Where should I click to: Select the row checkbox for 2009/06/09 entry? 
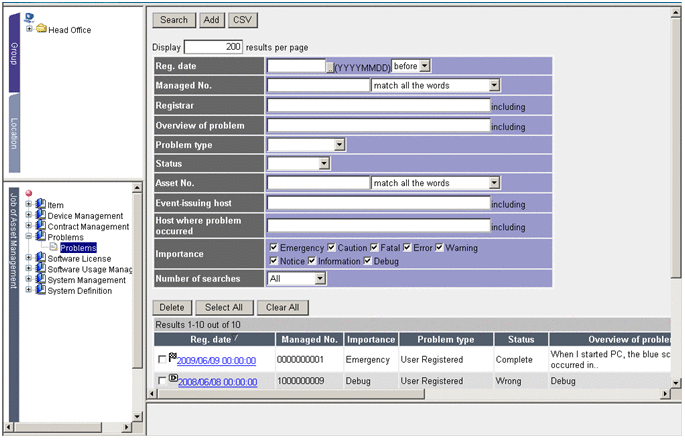[x=163, y=360]
